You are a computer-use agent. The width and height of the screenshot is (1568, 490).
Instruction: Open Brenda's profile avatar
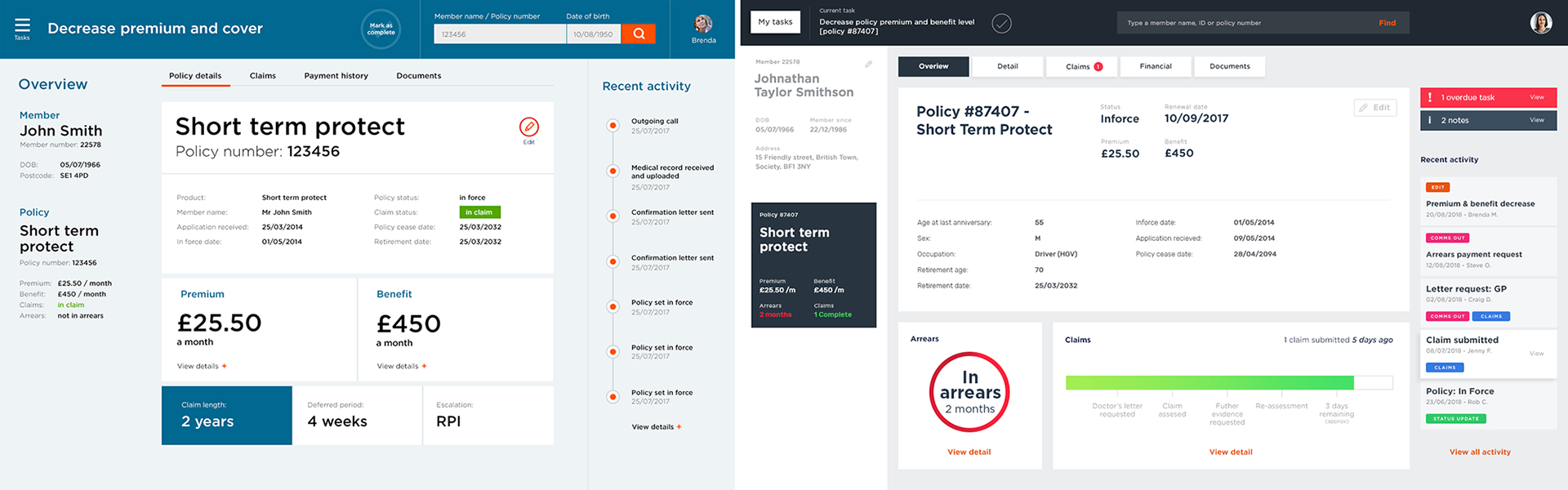703,24
